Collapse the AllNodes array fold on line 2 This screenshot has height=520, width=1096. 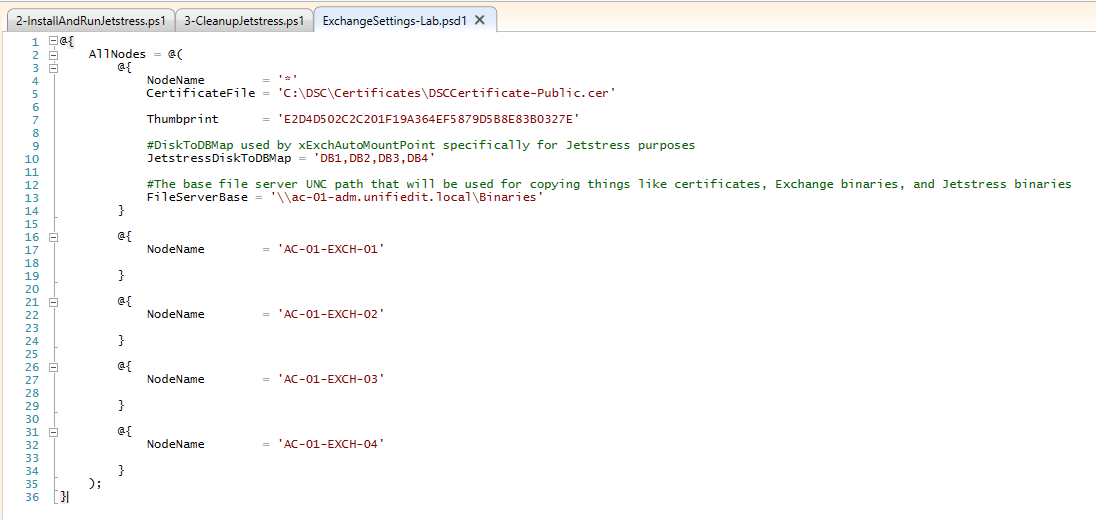[x=52, y=54]
